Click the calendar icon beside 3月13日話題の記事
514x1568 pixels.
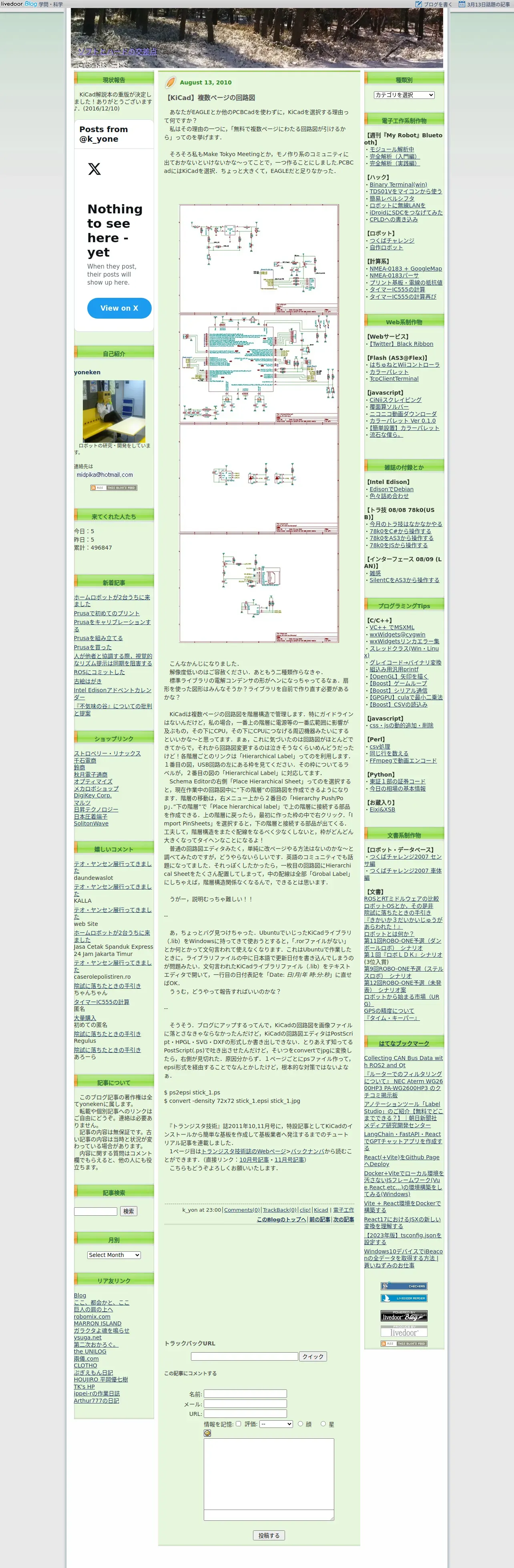[462, 4]
